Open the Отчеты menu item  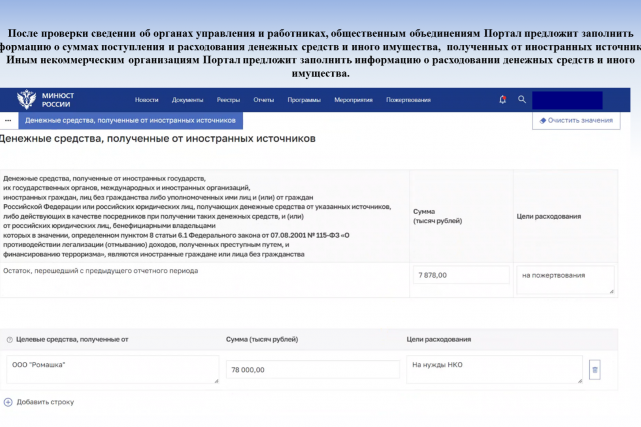coord(263,100)
